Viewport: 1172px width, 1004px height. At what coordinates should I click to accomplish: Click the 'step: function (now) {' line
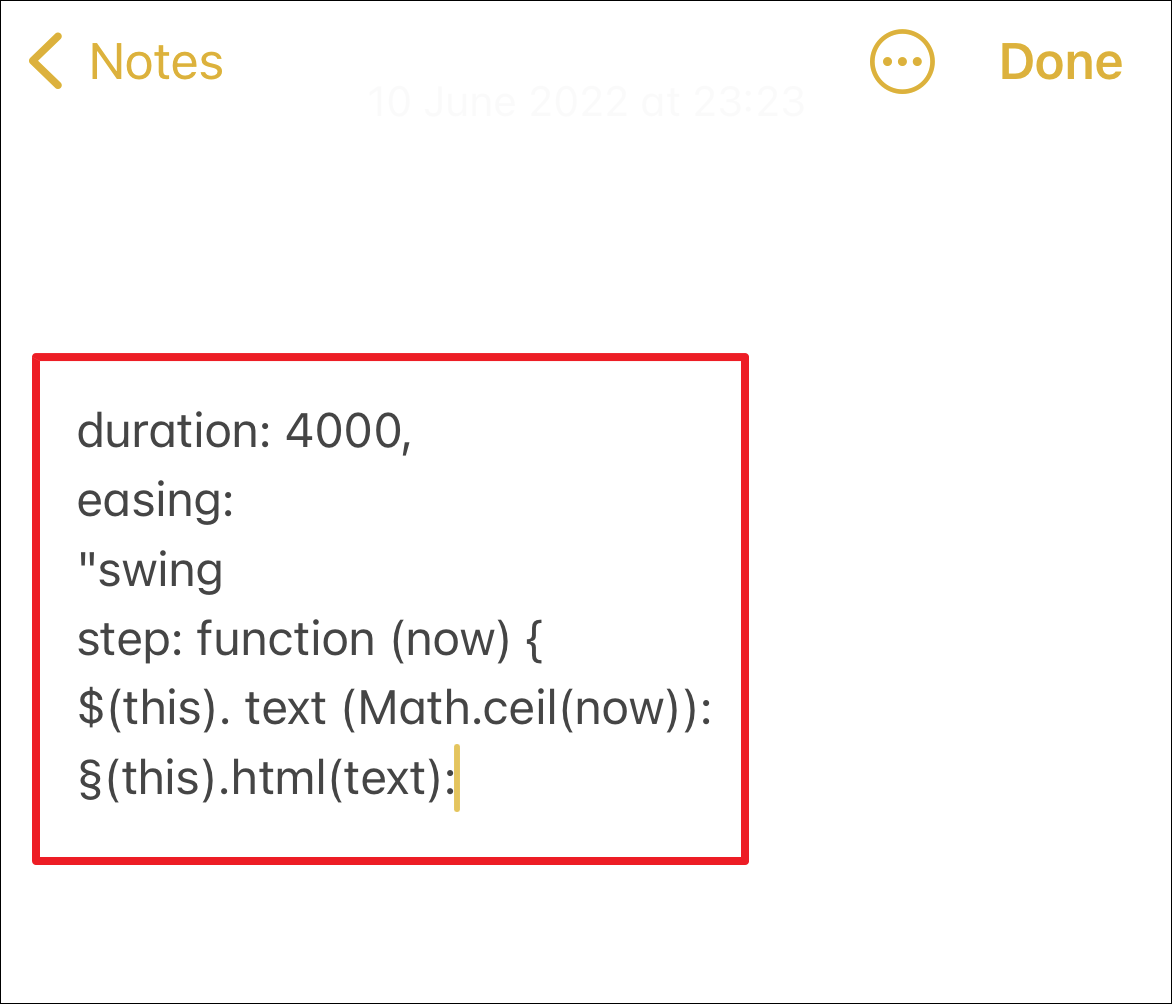[309, 639]
